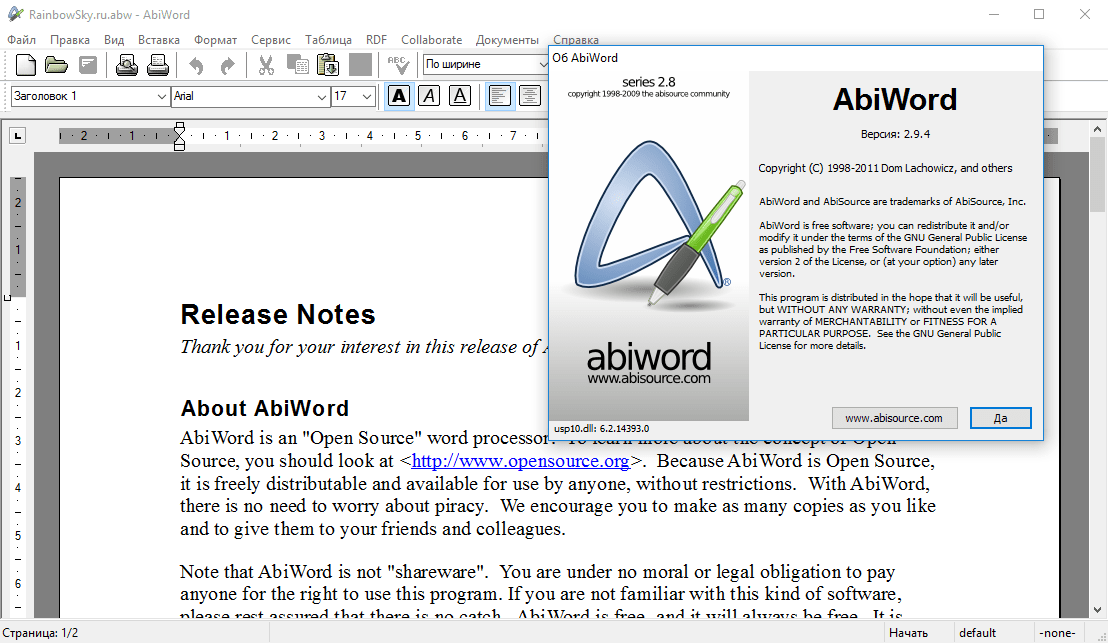Redo the last undone action
1108x643 pixels.
click(x=227, y=66)
